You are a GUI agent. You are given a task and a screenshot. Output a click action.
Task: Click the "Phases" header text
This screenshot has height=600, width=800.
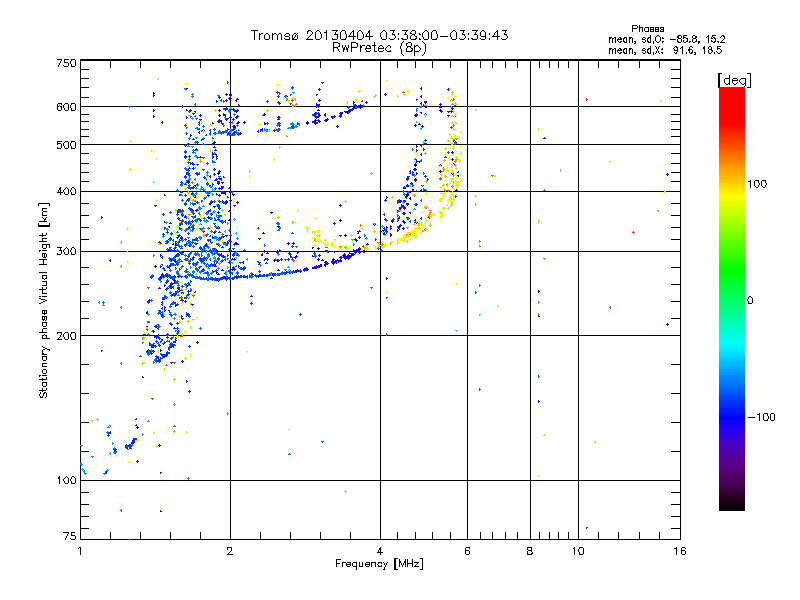coord(647,29)
